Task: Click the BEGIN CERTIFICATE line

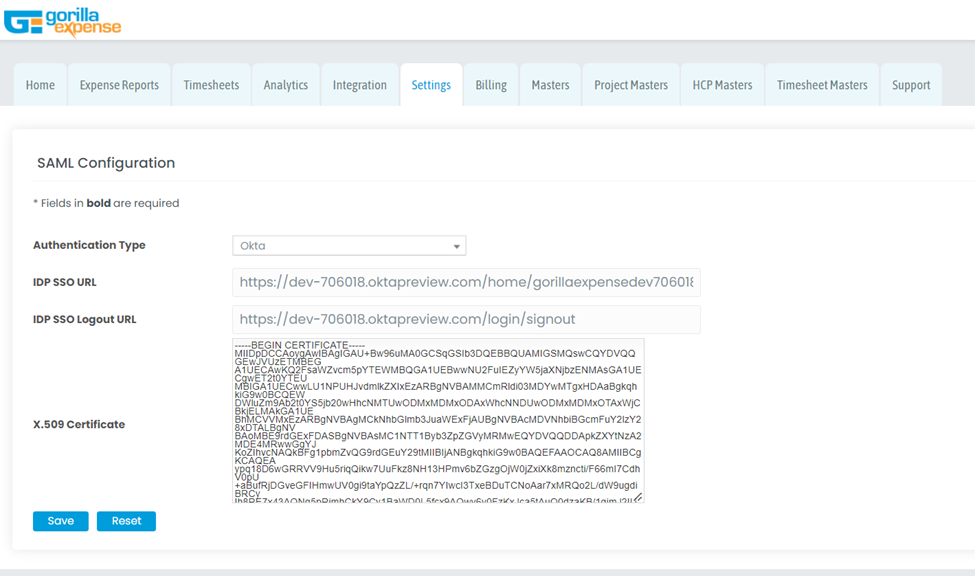Action: (300, 345)
